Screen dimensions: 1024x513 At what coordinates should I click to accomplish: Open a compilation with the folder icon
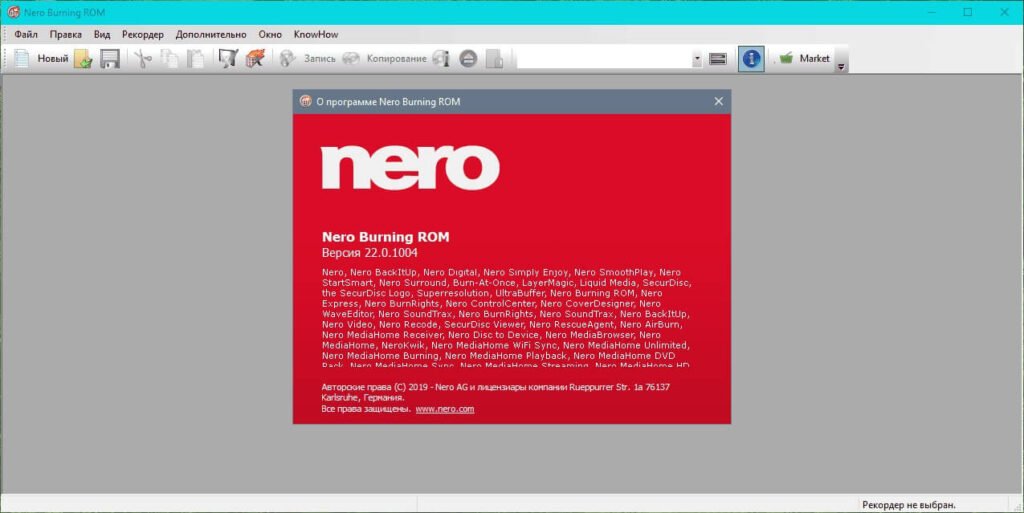pos(84,59)
